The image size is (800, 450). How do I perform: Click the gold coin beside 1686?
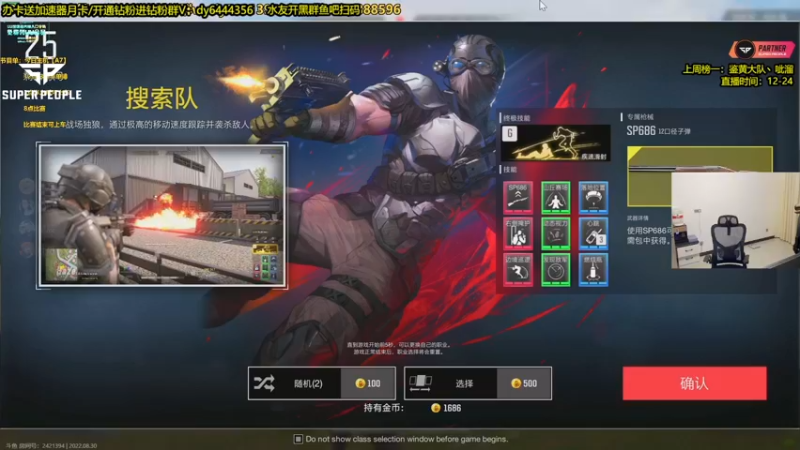point(435,408)
